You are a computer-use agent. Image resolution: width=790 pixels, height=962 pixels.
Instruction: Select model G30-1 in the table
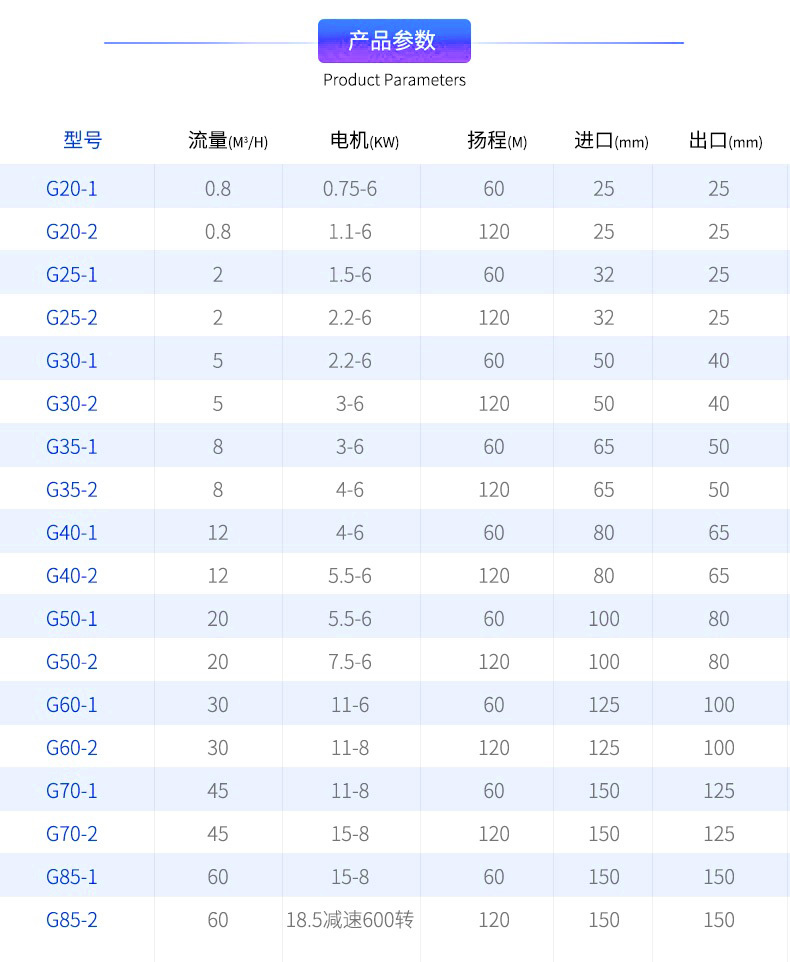coord(72,360)
